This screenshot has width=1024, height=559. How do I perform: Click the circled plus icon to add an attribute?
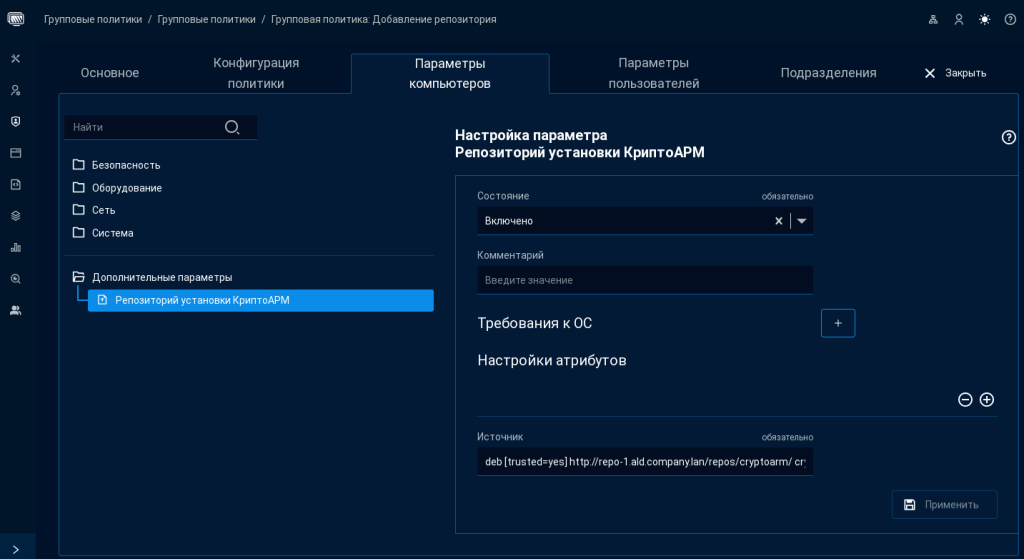pos(987,400)
